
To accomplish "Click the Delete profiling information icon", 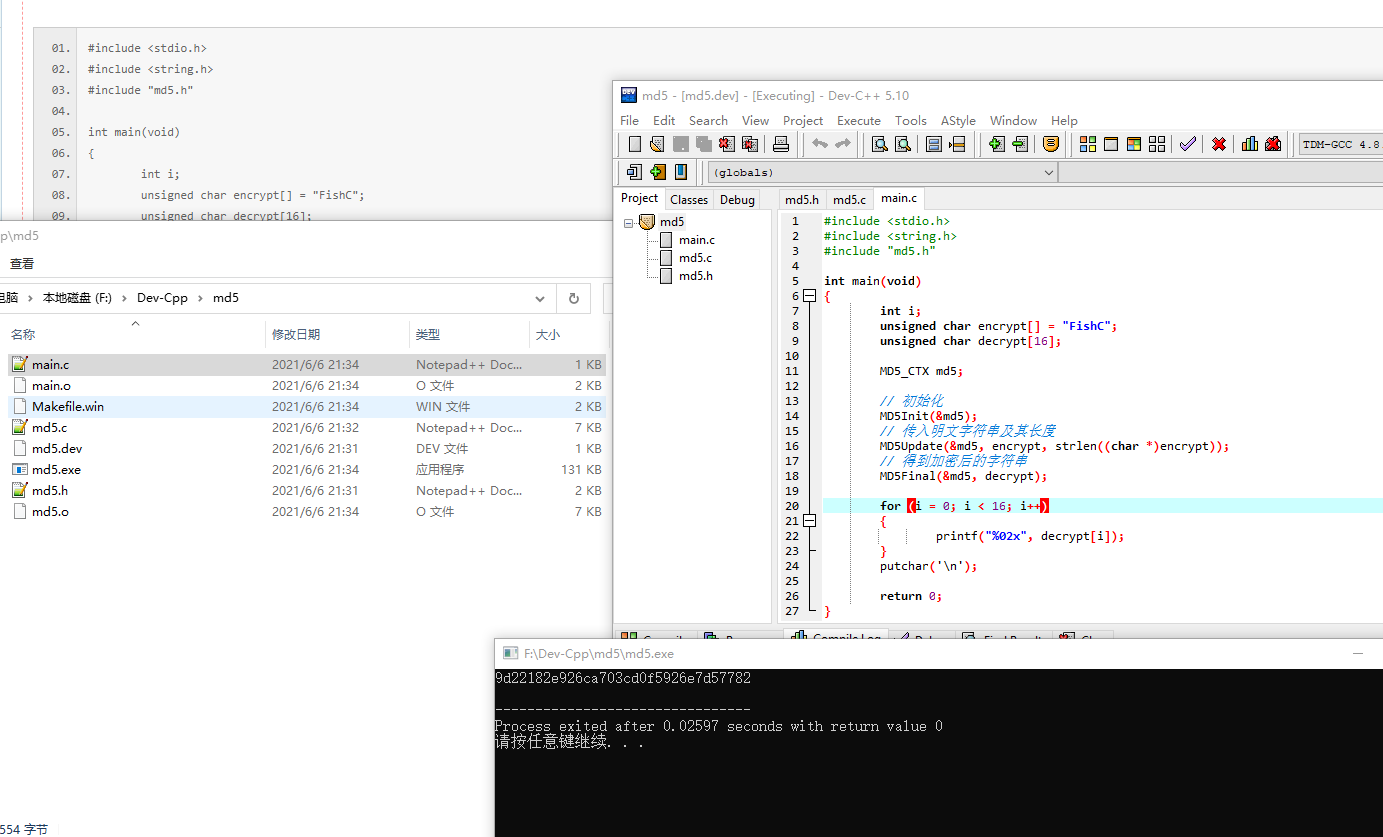I will [1273, 144].
